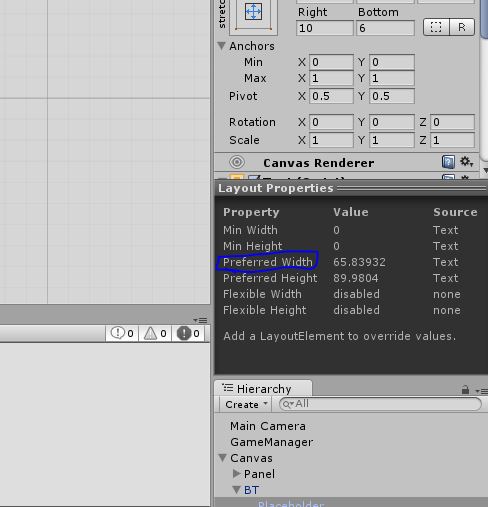Select GameManager in the Hierarchy
The height and width of the screenshot is (507, 488).
(x=271, y=442)
